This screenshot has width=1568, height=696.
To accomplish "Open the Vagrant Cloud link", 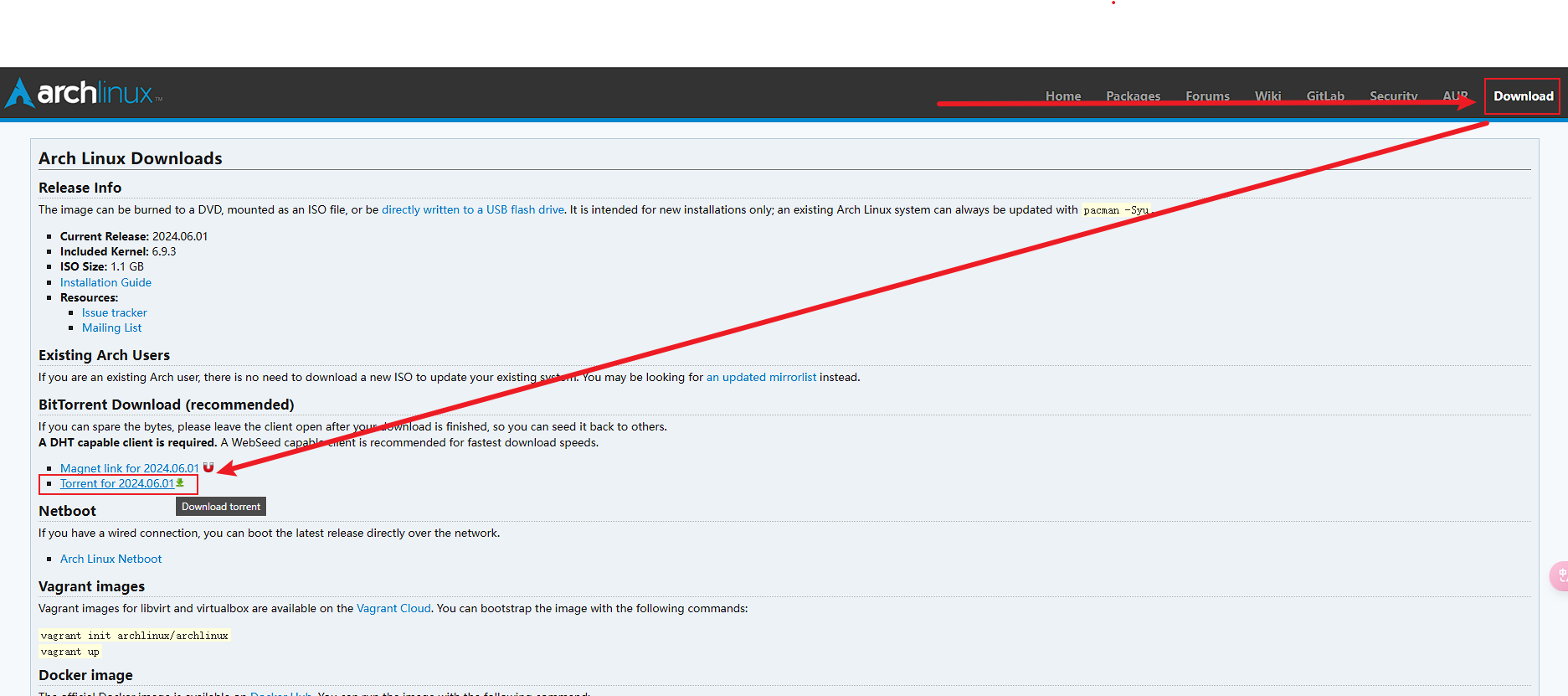I will pos(393,608).
